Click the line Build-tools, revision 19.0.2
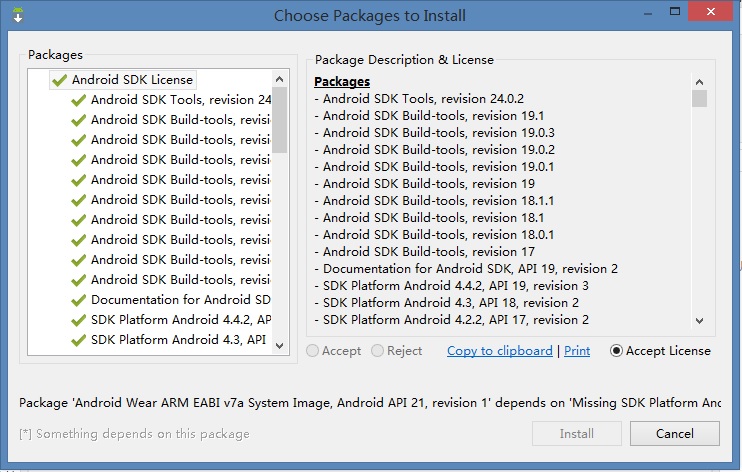This screenshot has height=472, width=742. point(434,150)
